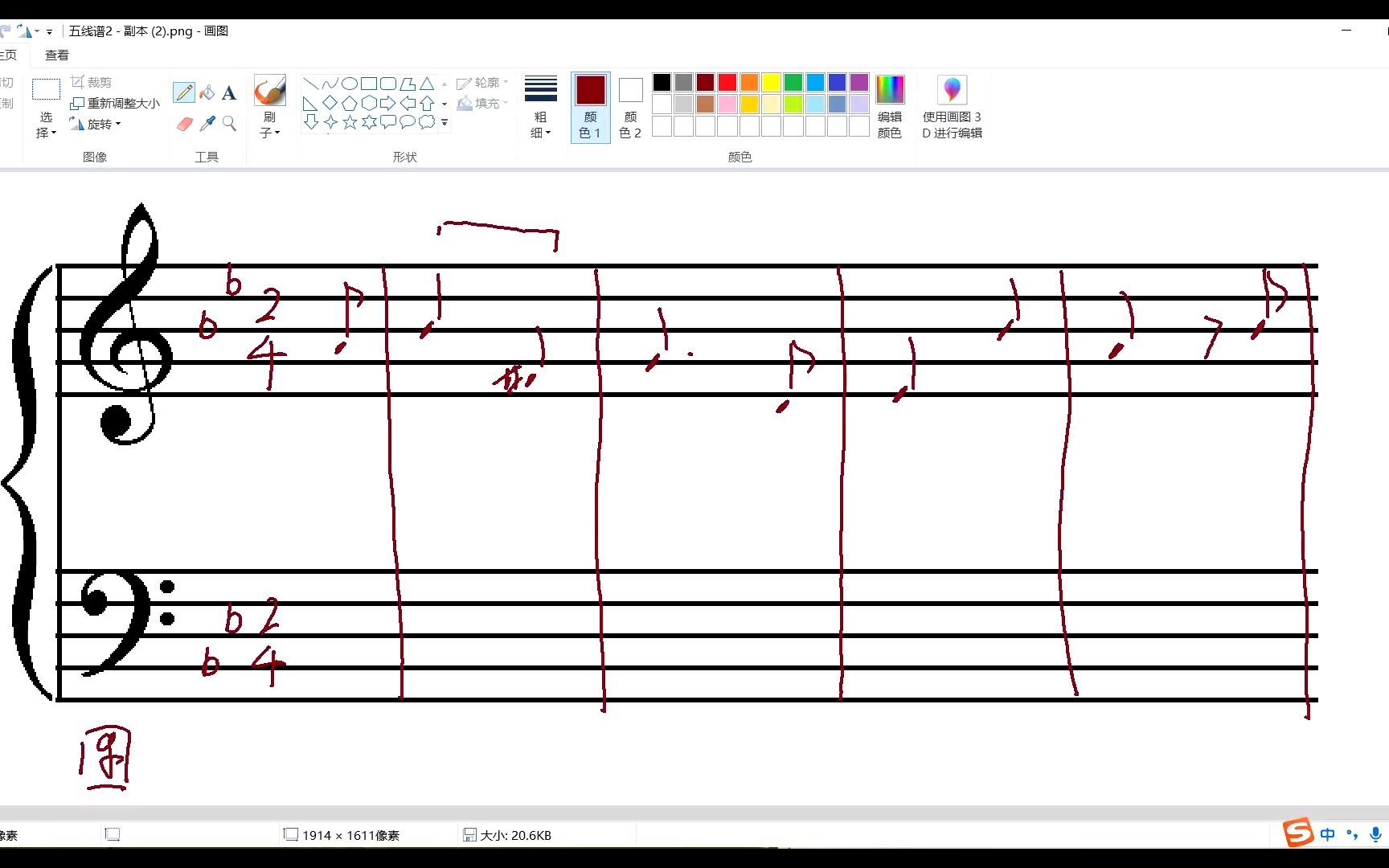This screenshot has height=868, width=1389.
Task: Select the Fill with color bucket tool
Action: (x=207, y=92)
